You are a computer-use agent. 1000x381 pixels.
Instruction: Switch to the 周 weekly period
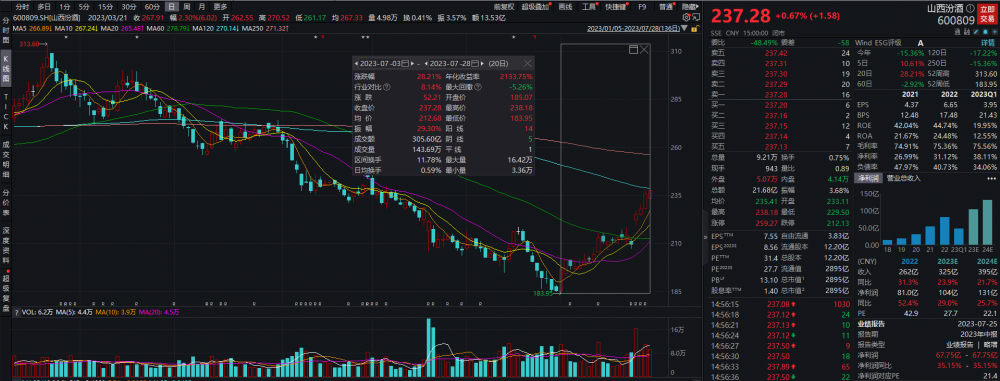point(186,6)
